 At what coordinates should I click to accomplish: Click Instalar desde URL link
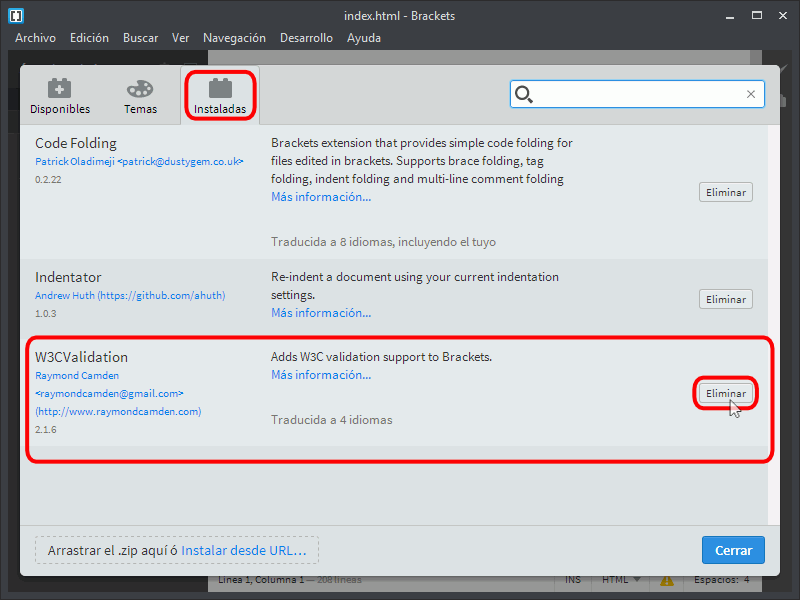(x=244, y=551)
